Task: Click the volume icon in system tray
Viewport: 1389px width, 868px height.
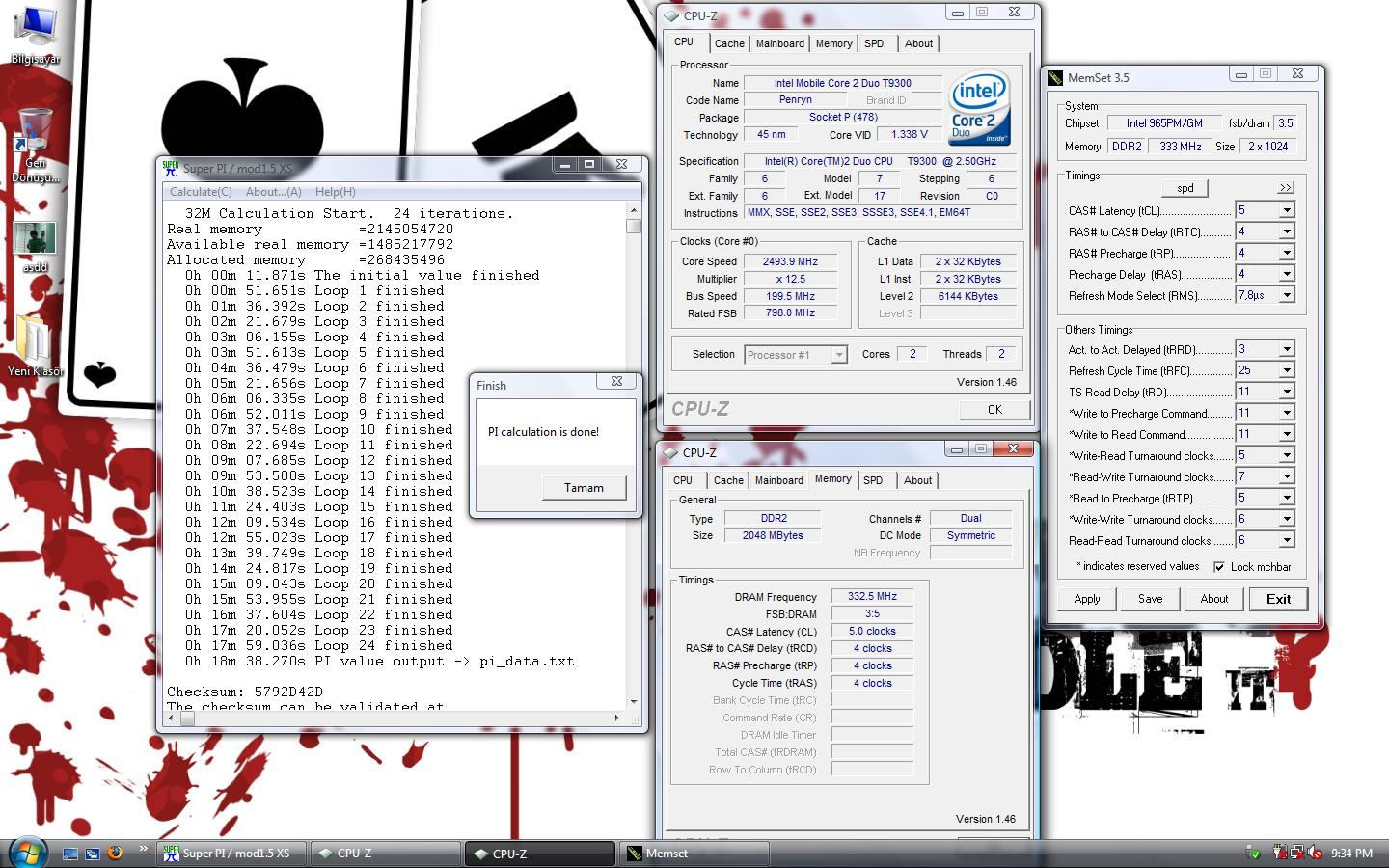Action: point(1316,853)
